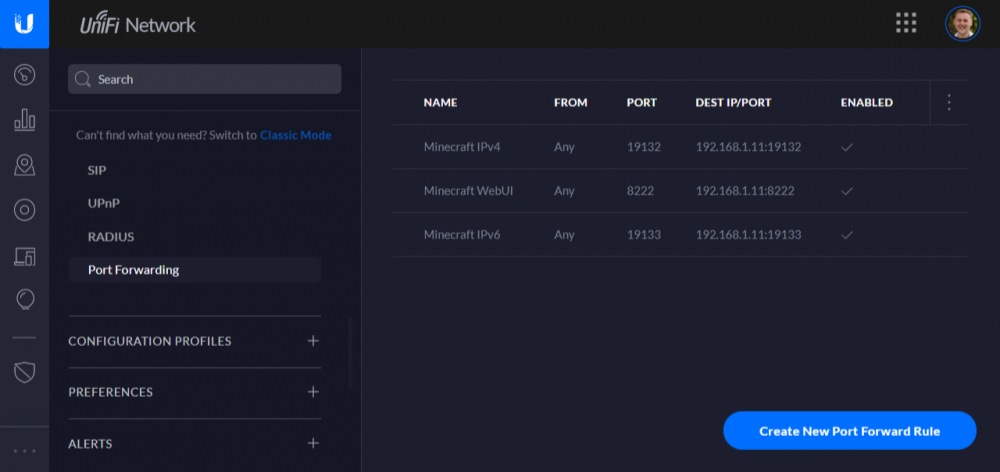
Task: Open the apps grid icon
Action: (x=906, y=23)
